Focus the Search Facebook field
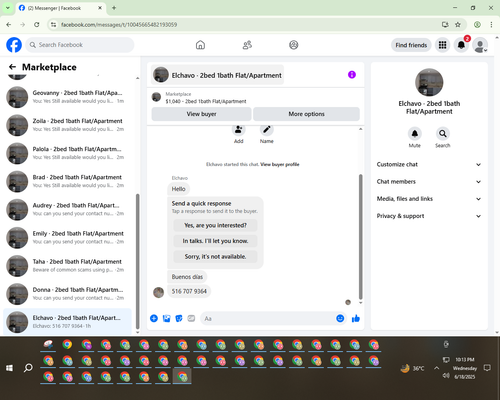Image resolution: width=500 pixels, height=400 pixels. (x=80, y=45)
